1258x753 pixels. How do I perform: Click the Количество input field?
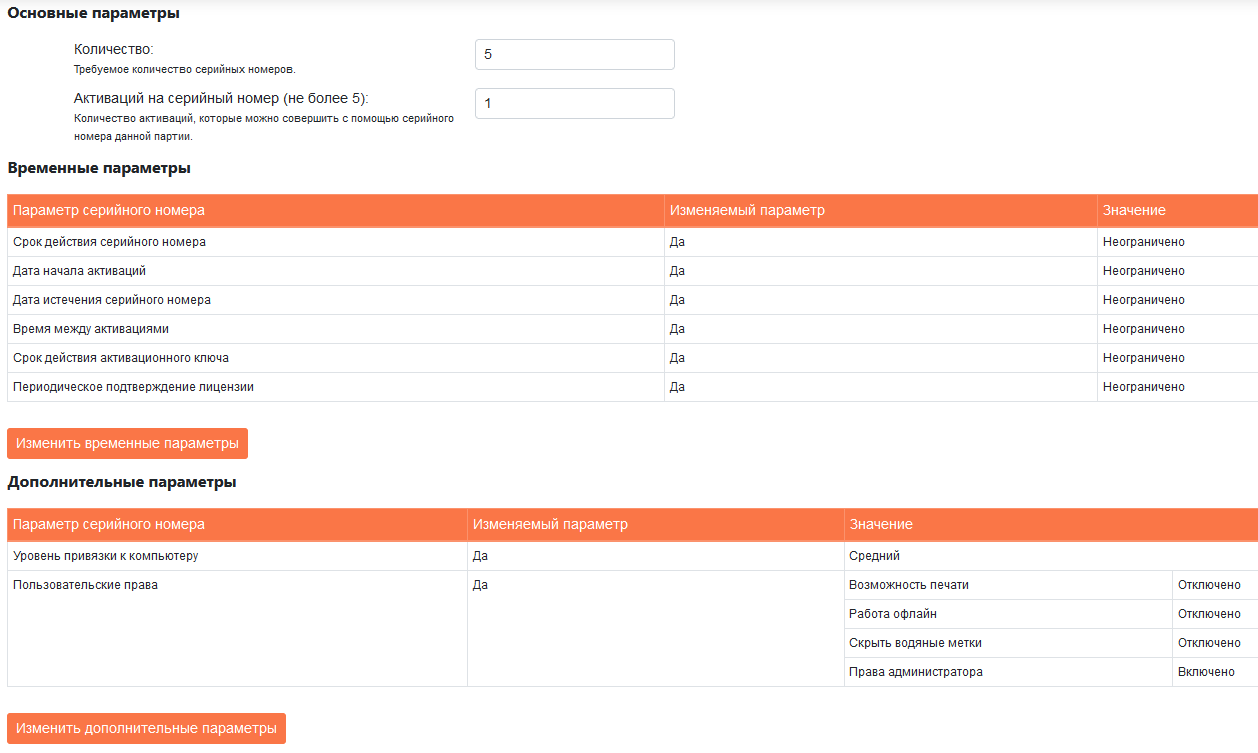[574, 54]
